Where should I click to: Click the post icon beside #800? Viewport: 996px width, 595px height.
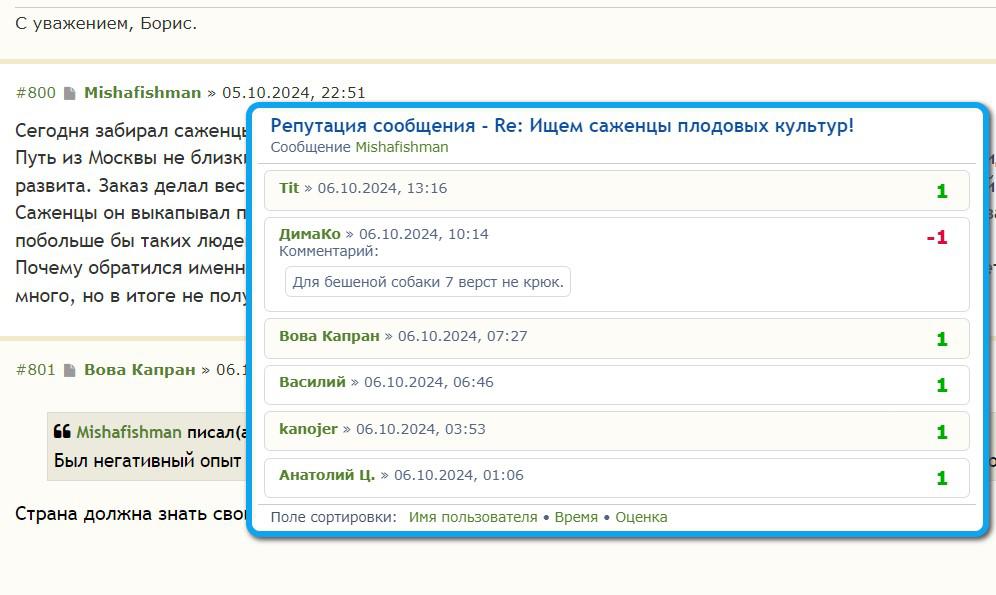(70, 93)
